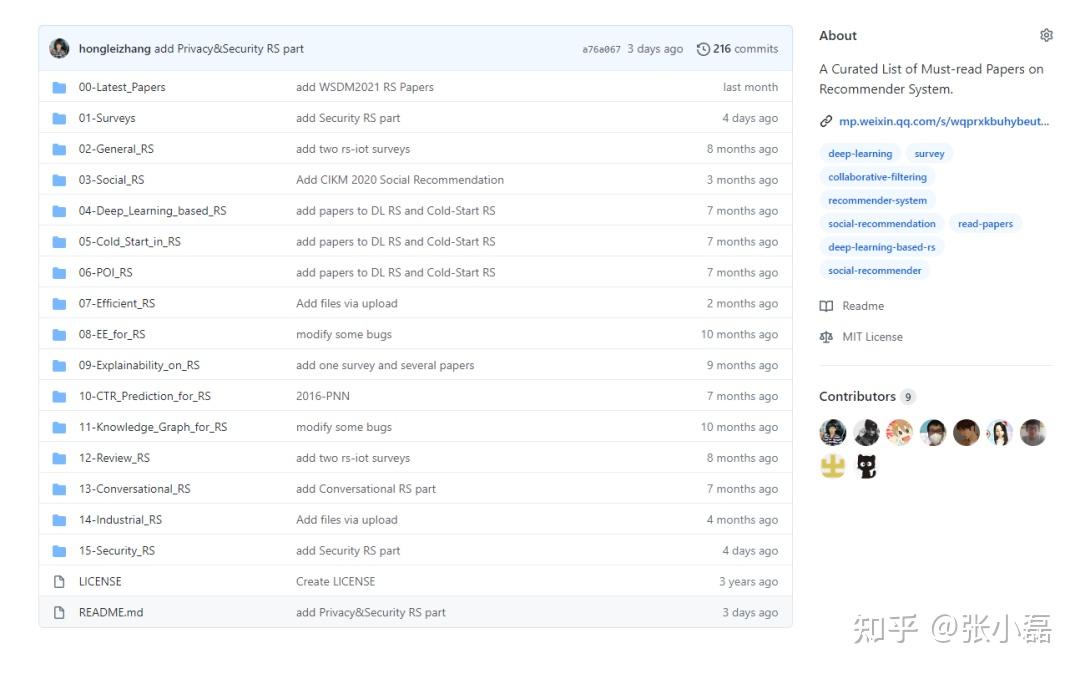Open the first contributor's avatar
Screen dimensions: 1080x674
833,432
